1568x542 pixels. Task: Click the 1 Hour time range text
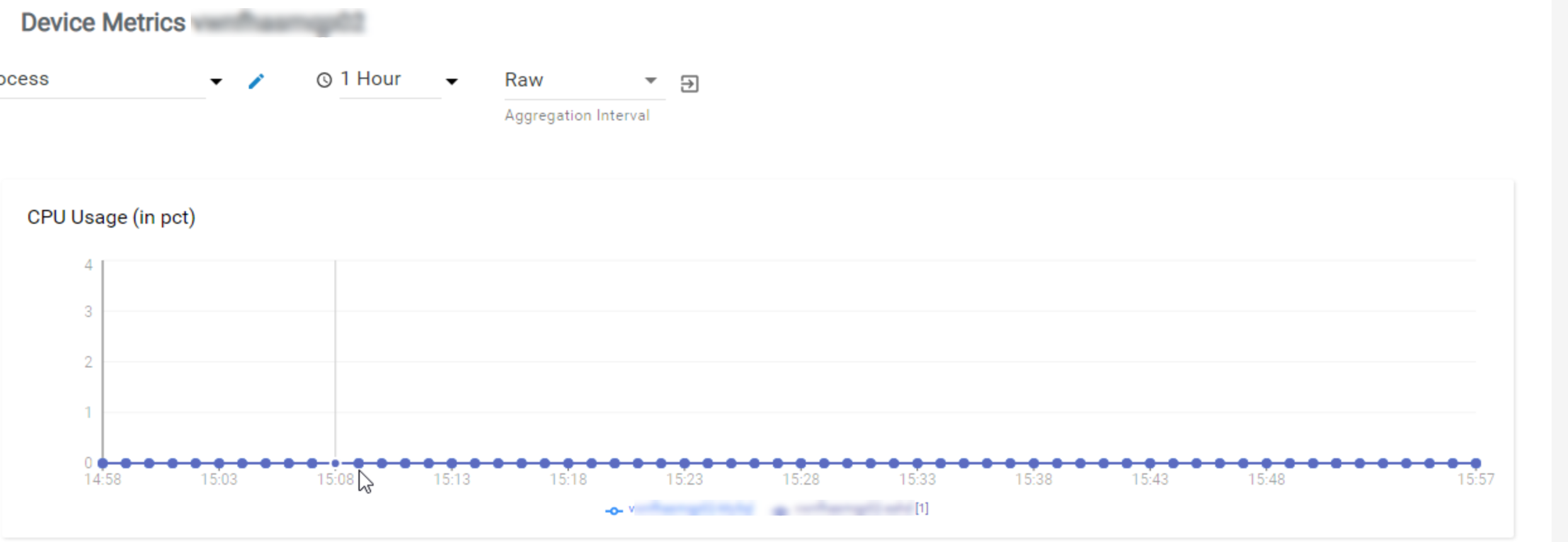(x=371, y=79)
